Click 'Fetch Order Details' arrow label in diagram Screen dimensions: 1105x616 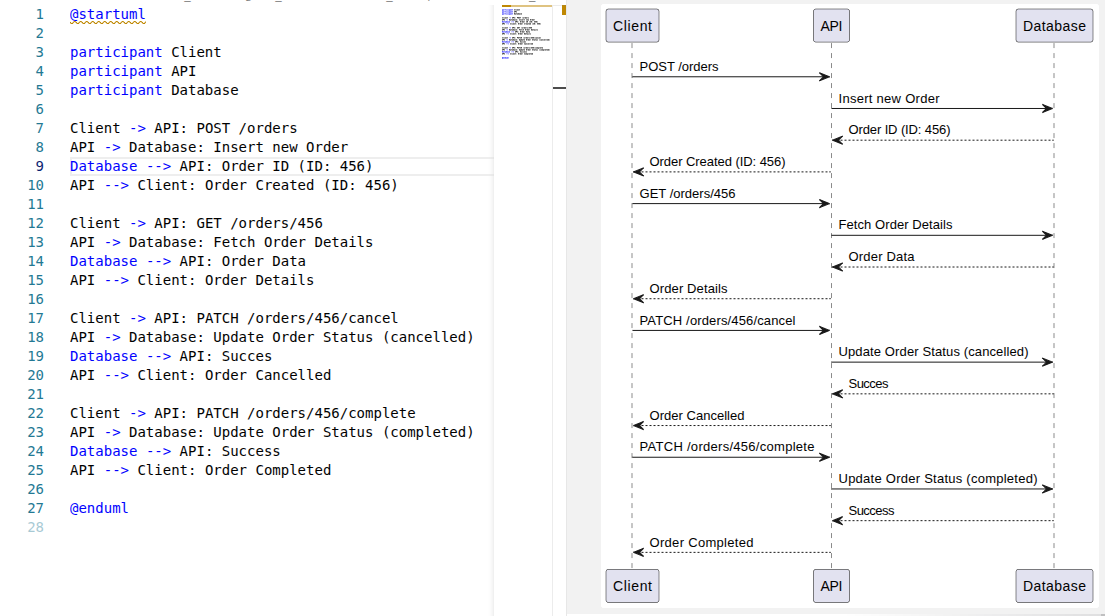(895, 225)
